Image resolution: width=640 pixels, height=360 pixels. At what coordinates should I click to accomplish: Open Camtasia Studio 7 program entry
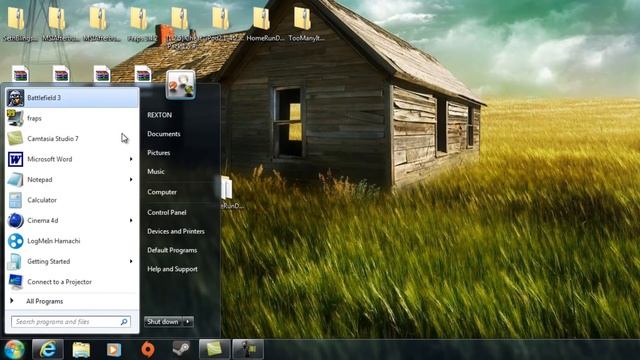(72, 139)
